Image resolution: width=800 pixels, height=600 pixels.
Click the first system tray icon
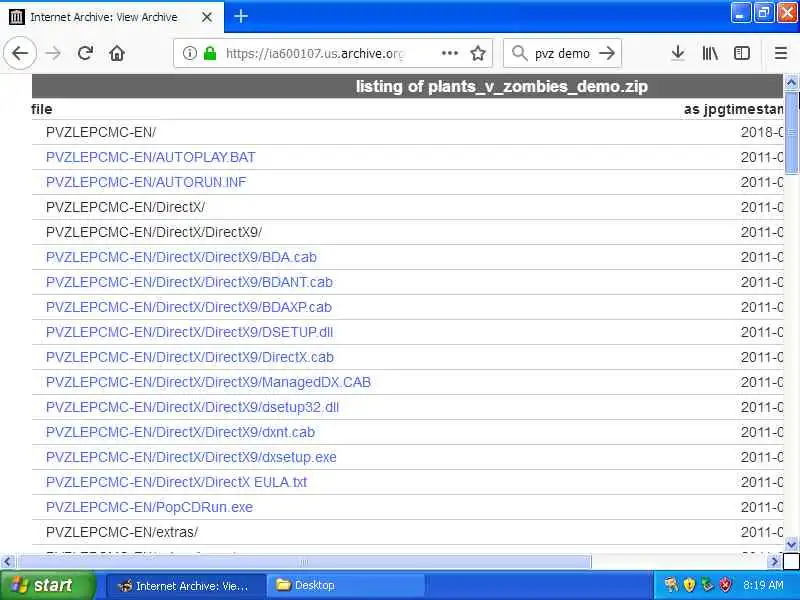coord(671,585)
